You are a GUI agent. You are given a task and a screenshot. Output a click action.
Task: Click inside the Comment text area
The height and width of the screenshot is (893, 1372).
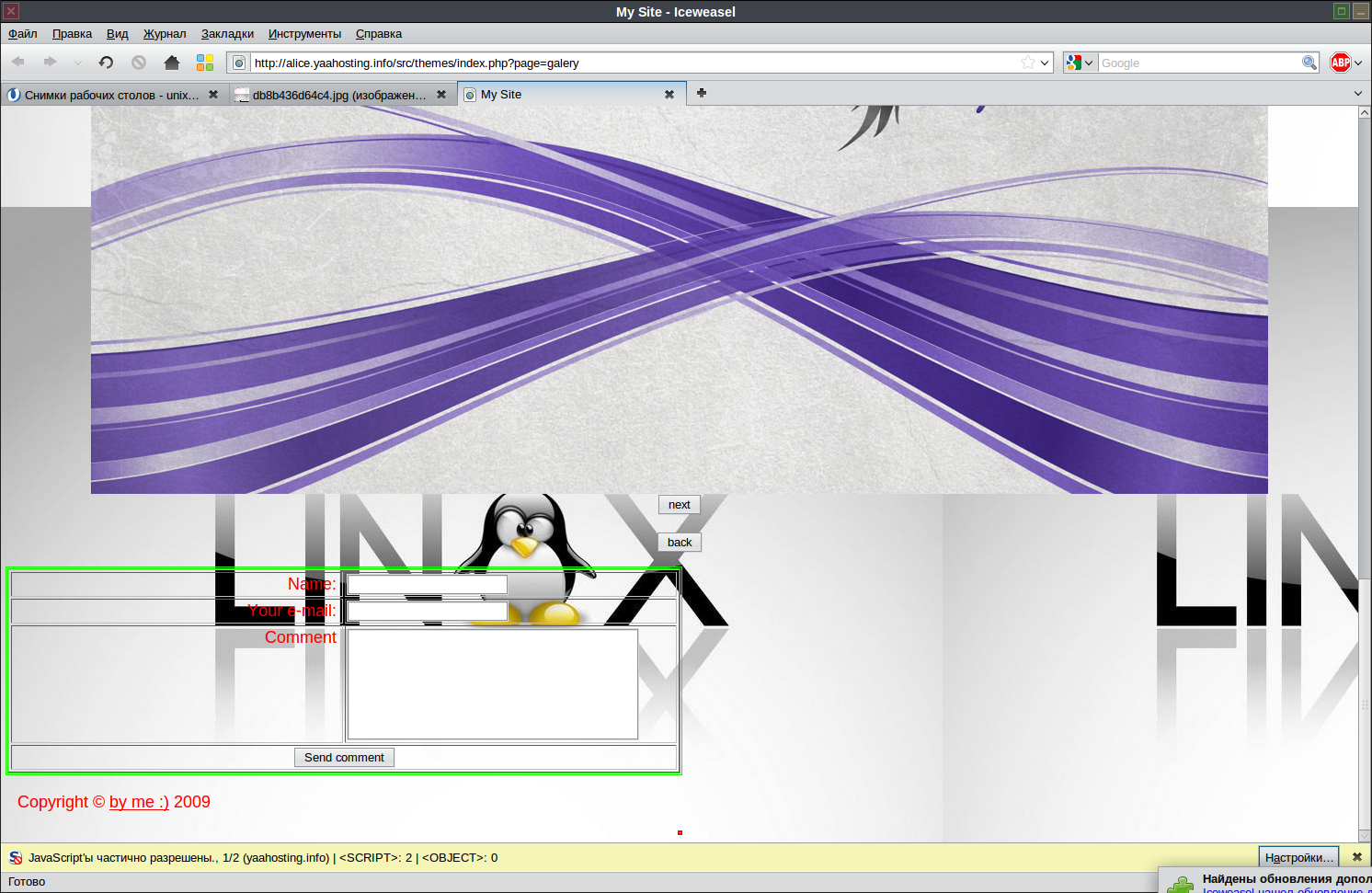[x=493, y=684]
